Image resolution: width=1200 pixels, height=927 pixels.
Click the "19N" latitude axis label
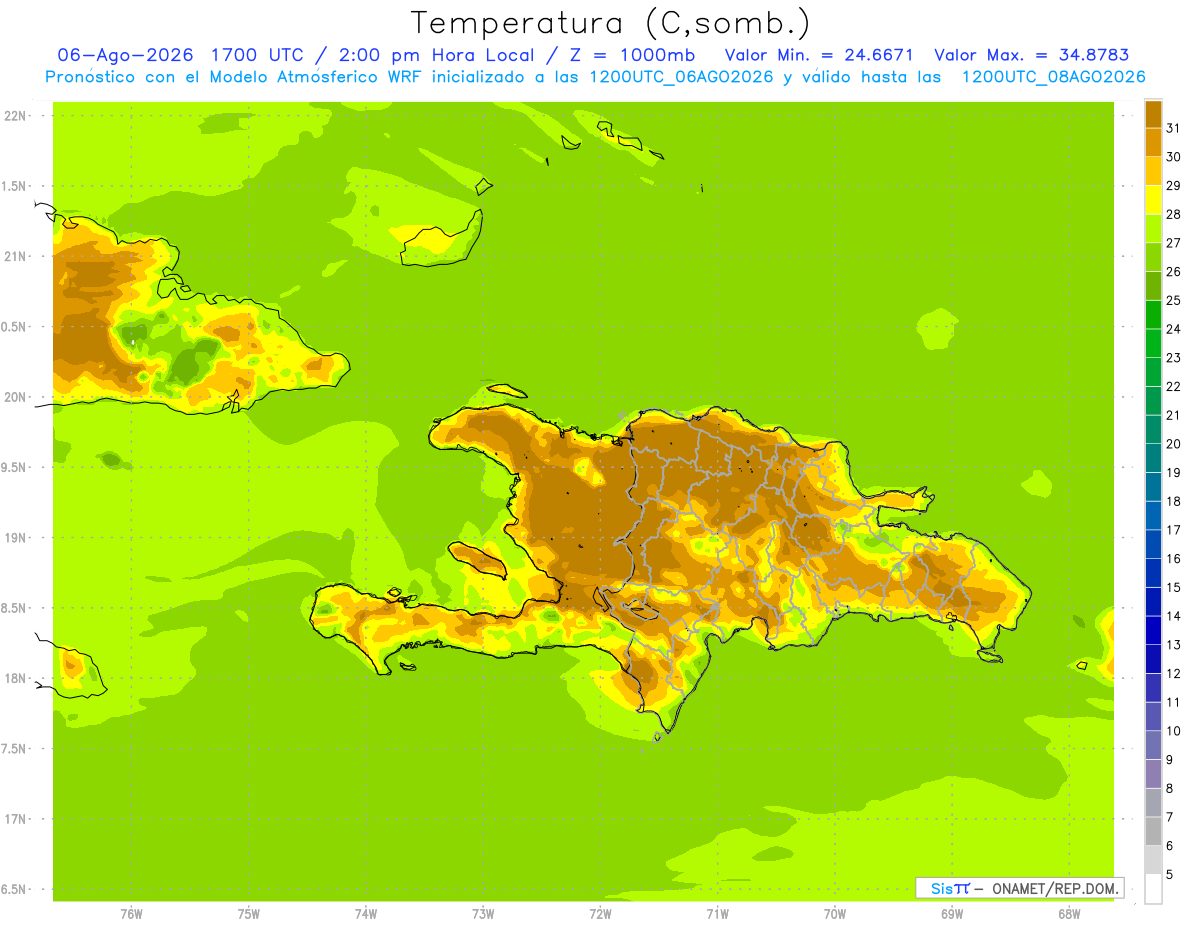(x=15, y=538)
